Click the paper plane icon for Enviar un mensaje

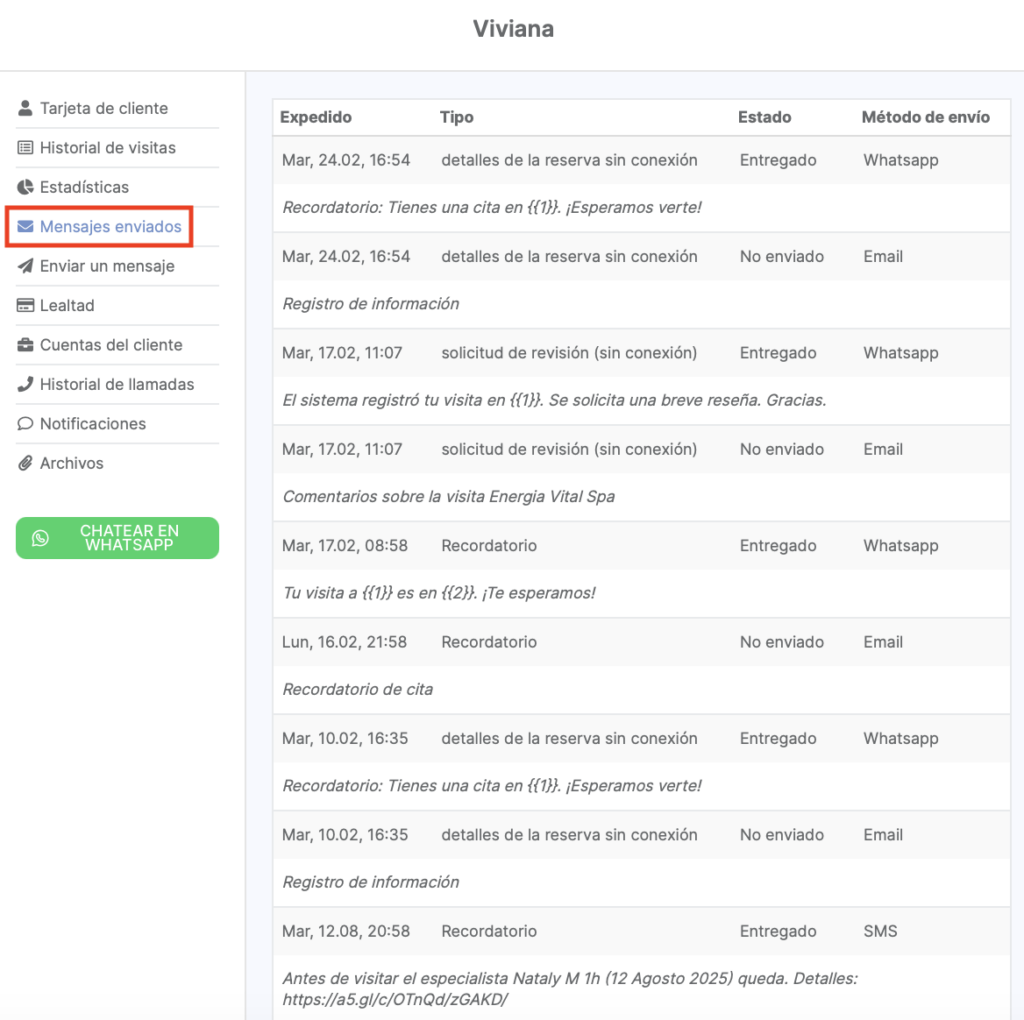[x=25, y=266]
